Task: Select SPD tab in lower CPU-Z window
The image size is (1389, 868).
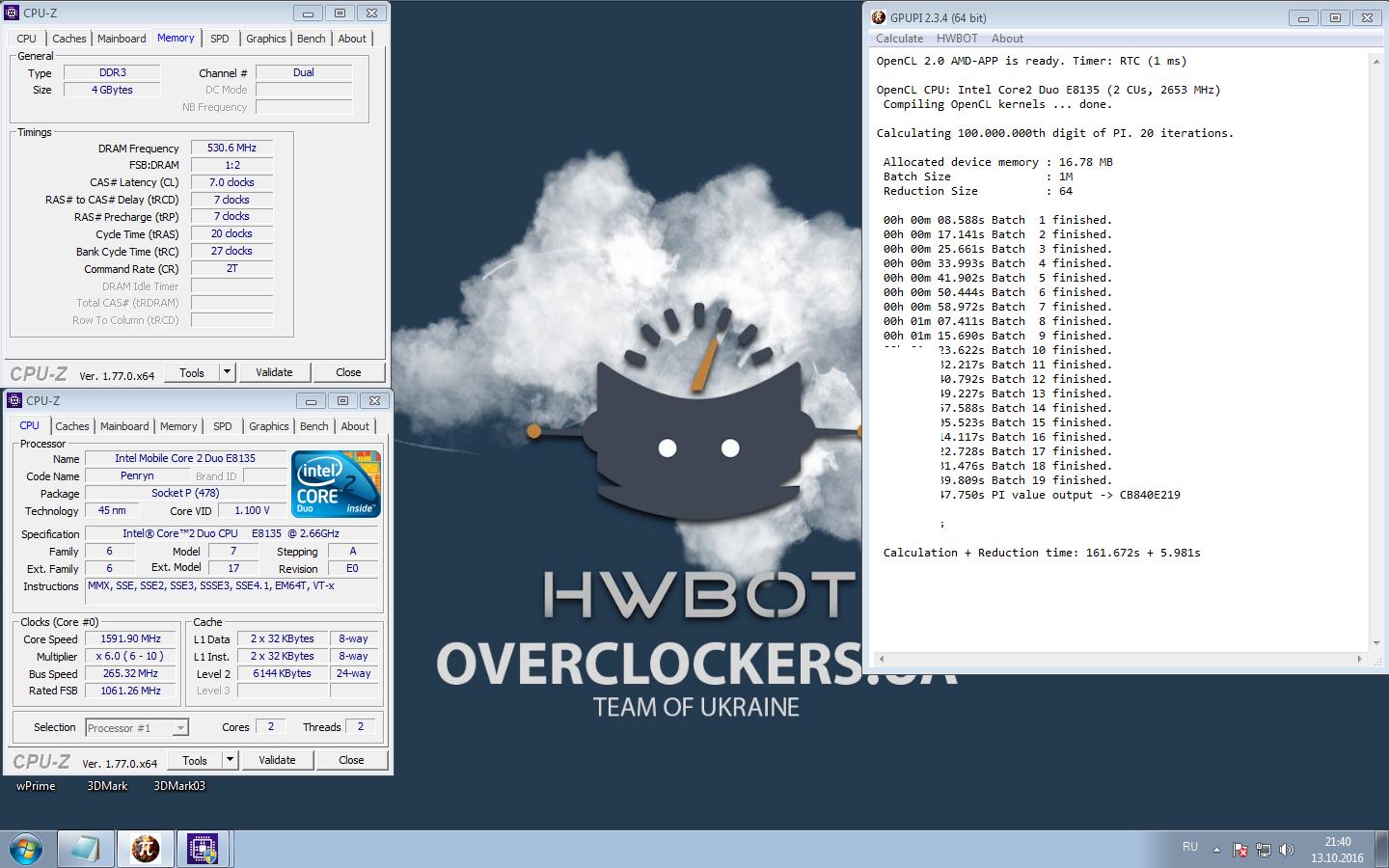Action: [223, 426]
